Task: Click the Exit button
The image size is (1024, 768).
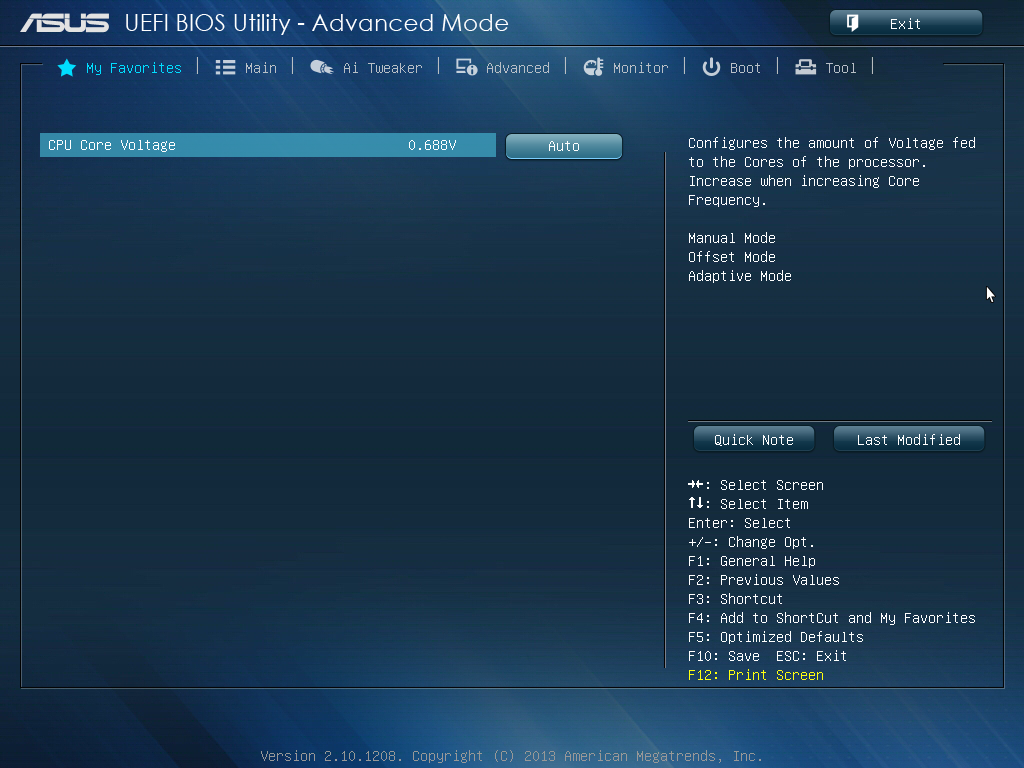Action: 906,24
